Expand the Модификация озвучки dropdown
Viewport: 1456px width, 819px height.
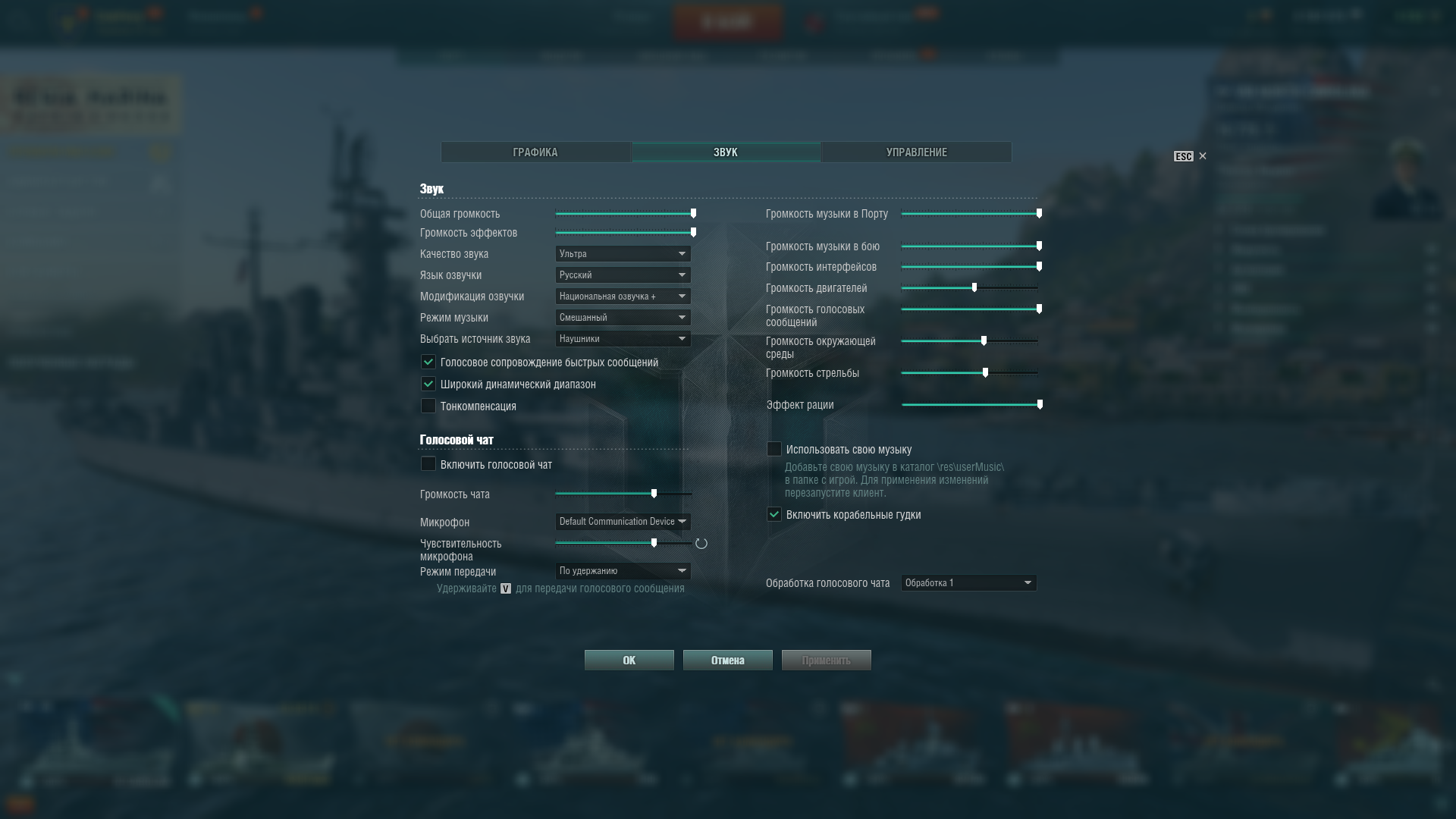[x=623, y=297]
